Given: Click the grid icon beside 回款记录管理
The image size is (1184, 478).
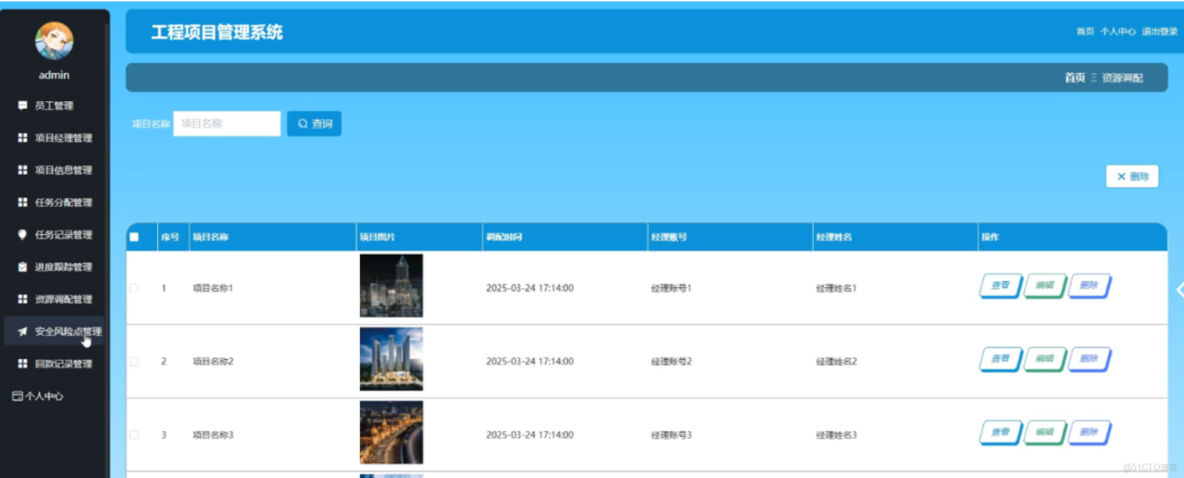Looking at the screenshot, I should [22, 364].
